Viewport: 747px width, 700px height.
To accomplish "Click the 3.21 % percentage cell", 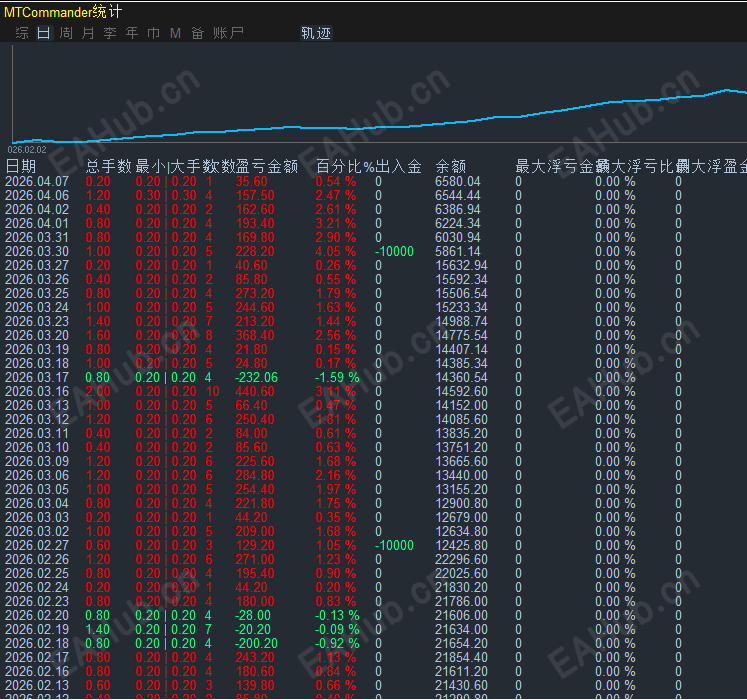I will point(336,223).
